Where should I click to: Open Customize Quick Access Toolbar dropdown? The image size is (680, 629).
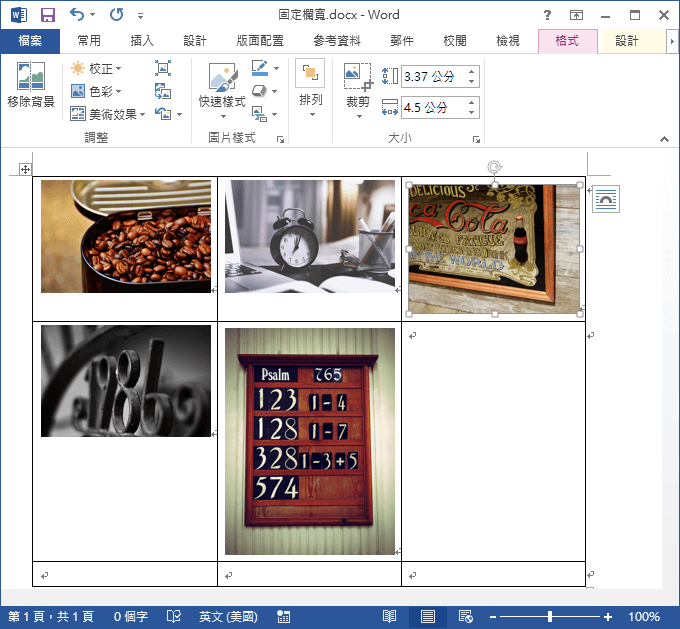click(x=140, y=16)
